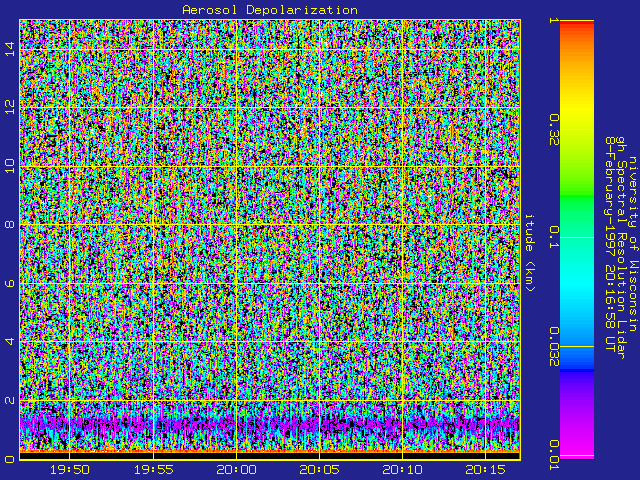The height and width of the screenshot is (480, 640).
Task: Select the 19:50 time axis label
Action: tap(69, 470)
